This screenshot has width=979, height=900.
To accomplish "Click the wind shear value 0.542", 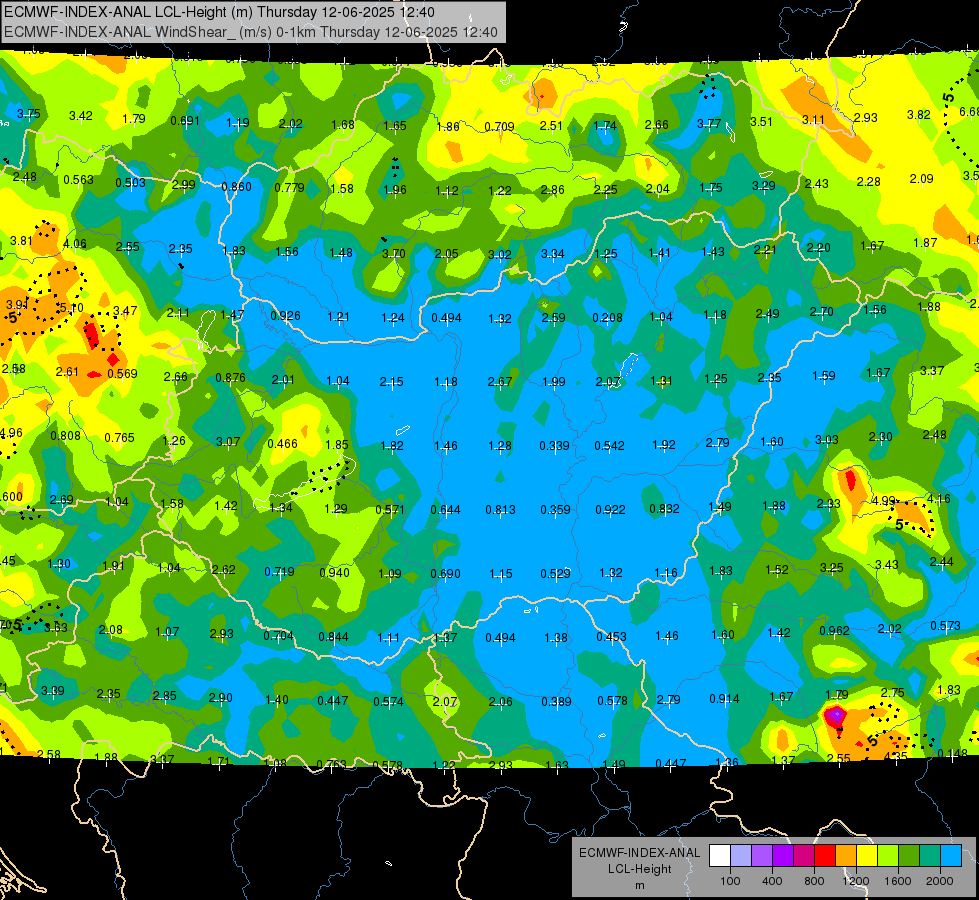I will [609, 445].
